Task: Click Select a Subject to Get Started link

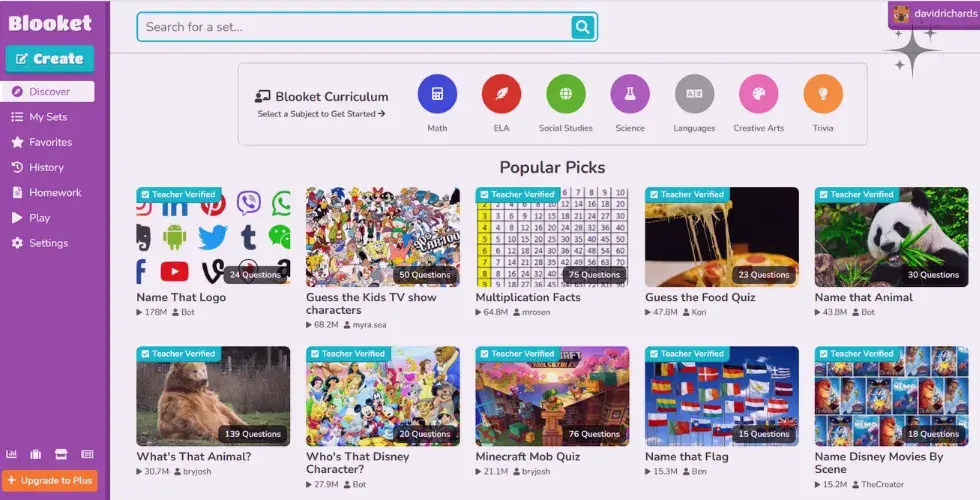Action: pos(321,114)
